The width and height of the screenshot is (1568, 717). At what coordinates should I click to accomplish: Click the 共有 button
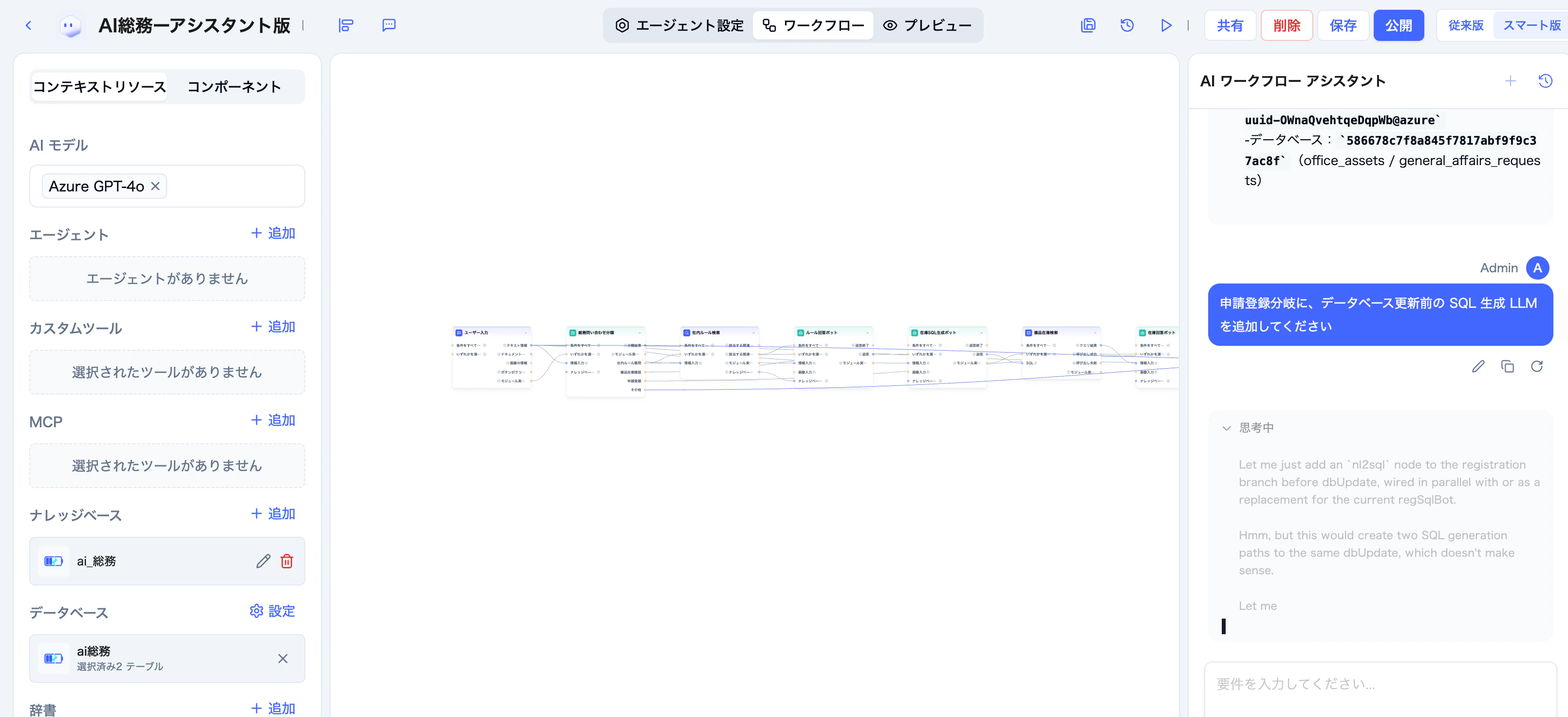[x=1230, y=25]
